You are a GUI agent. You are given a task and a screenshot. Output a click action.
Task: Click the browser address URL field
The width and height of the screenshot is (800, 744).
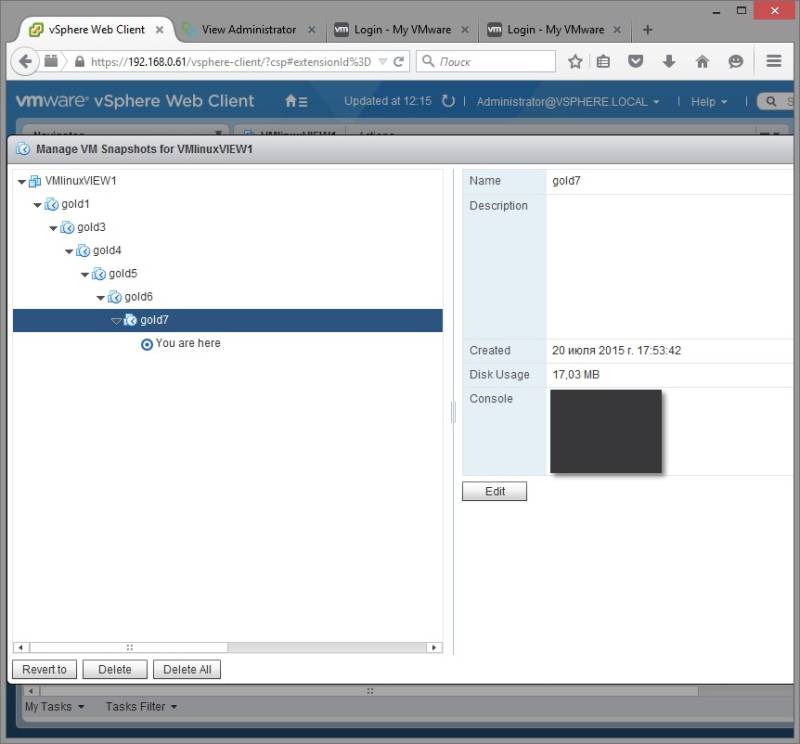point(231,62)
